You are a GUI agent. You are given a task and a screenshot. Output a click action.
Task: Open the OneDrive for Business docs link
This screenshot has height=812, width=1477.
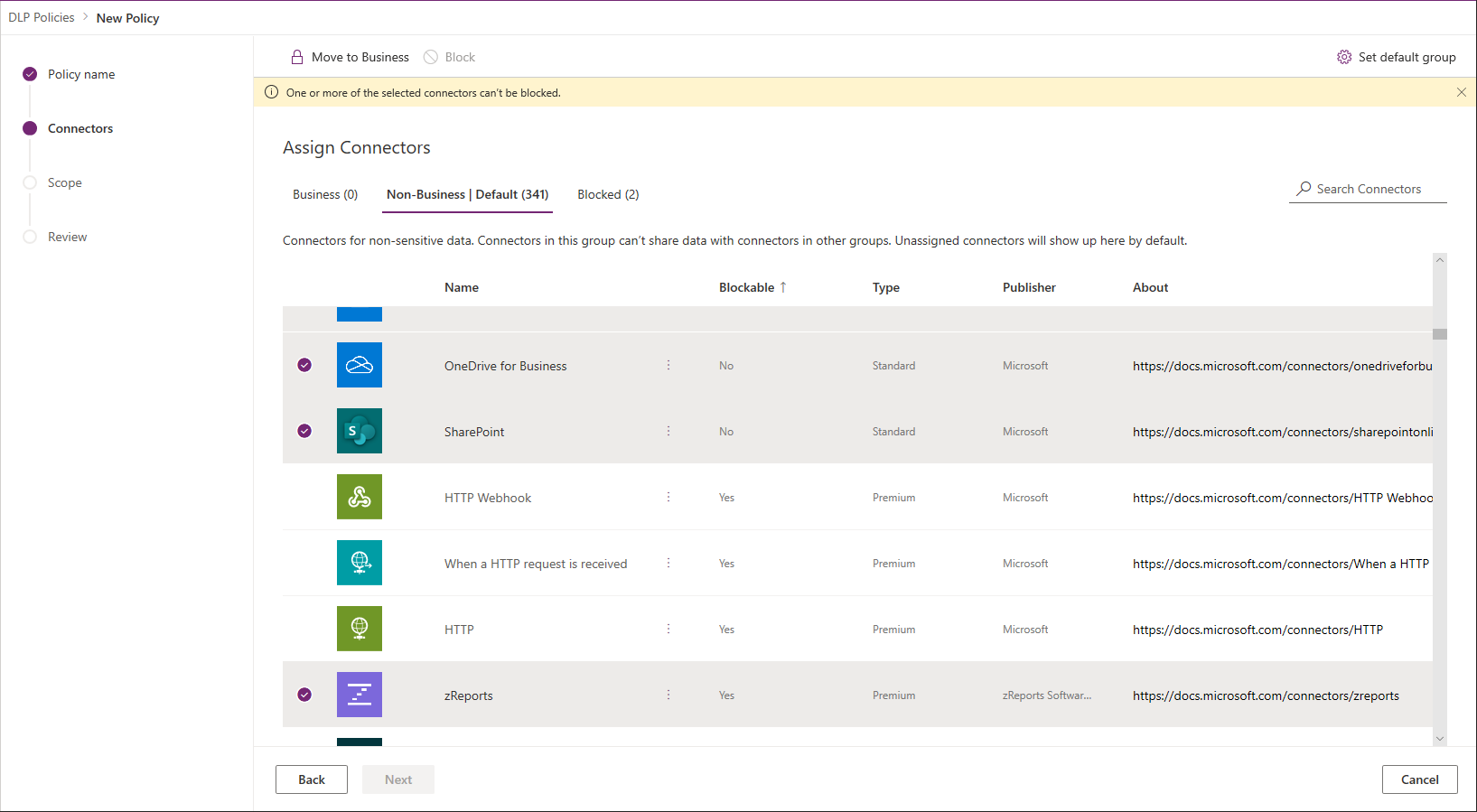(1283, 366)
